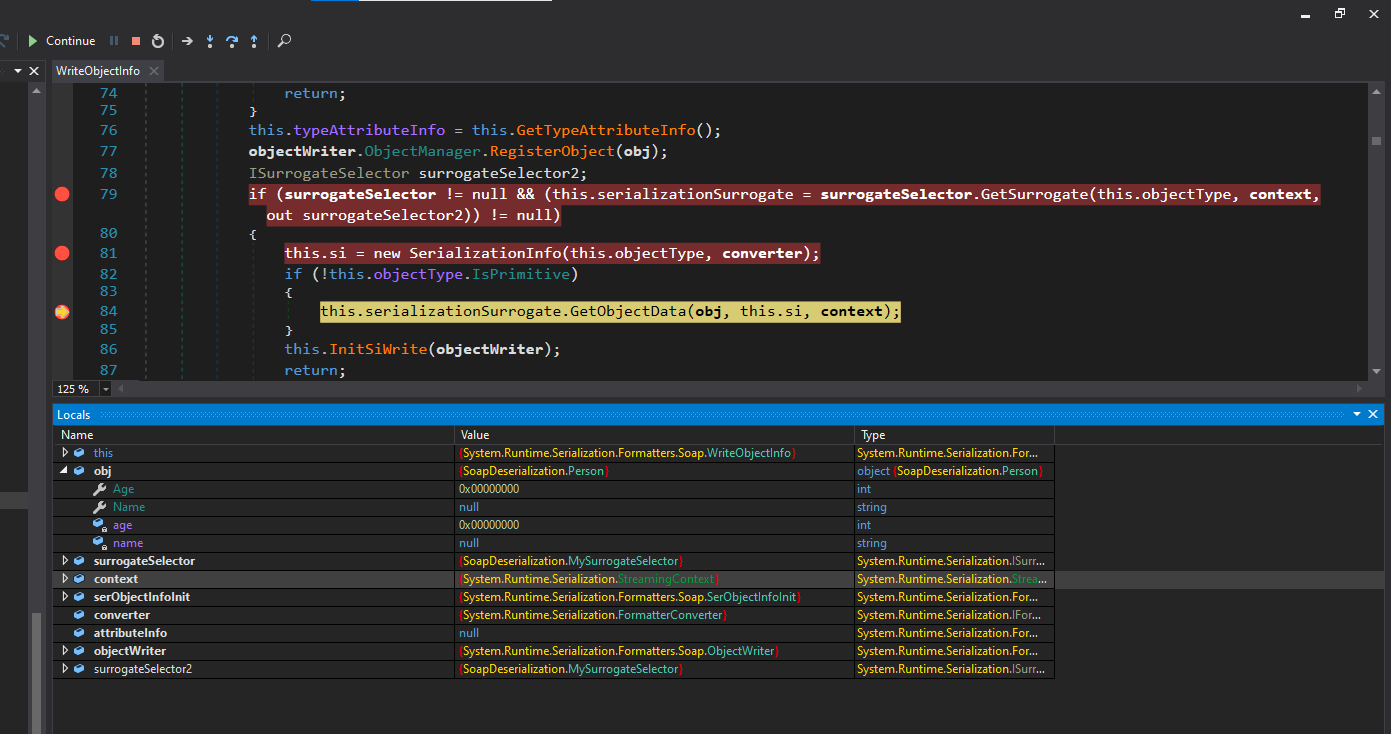1391x734 pixels.
Task: Expand the surrogateSelector2 variable
Action: (x=66, y=669)
